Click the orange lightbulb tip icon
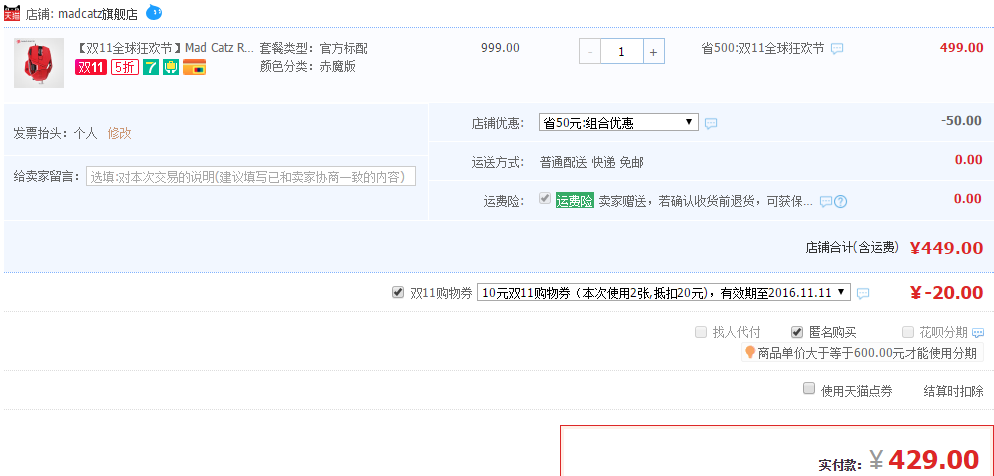Image resolution: width=994 pixels, height=476 pixels. pyautogui.click(x=750, y=352)
